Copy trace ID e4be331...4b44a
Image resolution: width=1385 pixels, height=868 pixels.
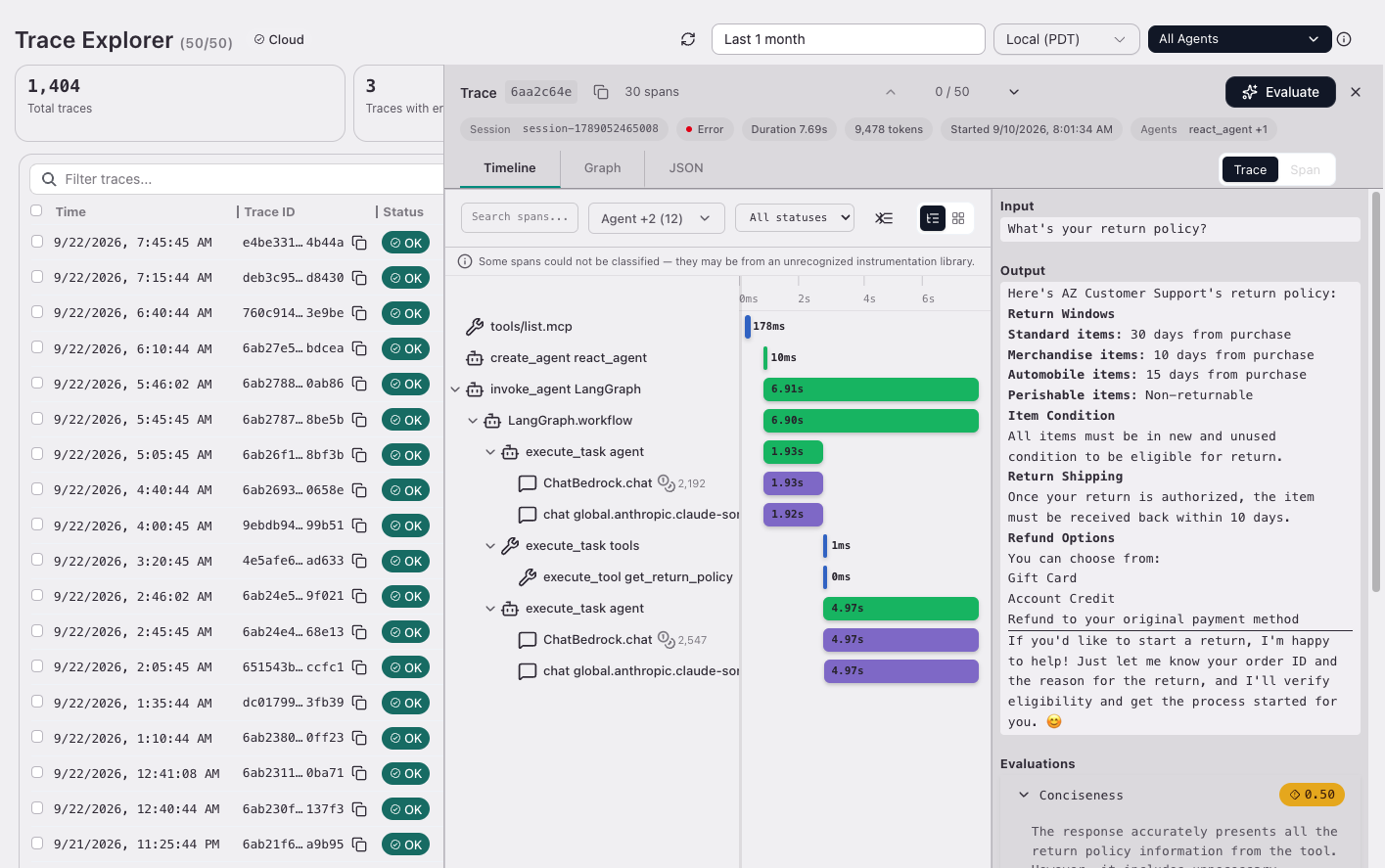[359, 243]
